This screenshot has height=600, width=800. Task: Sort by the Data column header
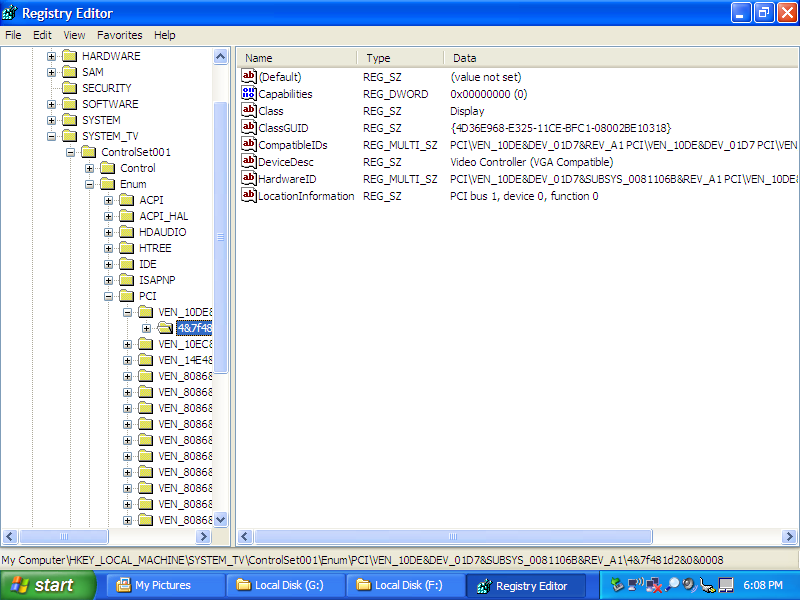point(621,58)
